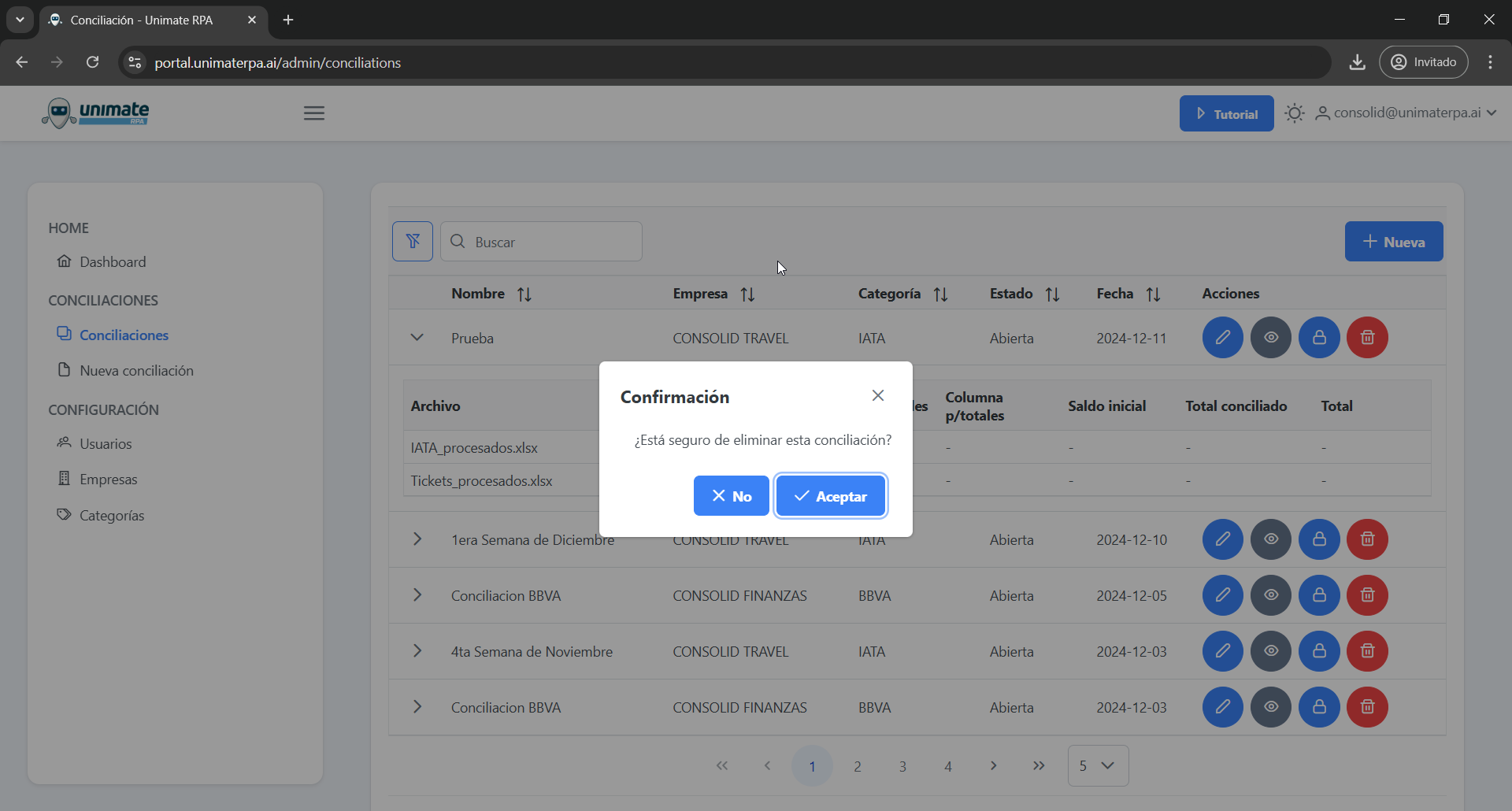Viewport: 1512px width, 811px height.
Task: Sort the table by Categoría
Action: click(903, 294)
